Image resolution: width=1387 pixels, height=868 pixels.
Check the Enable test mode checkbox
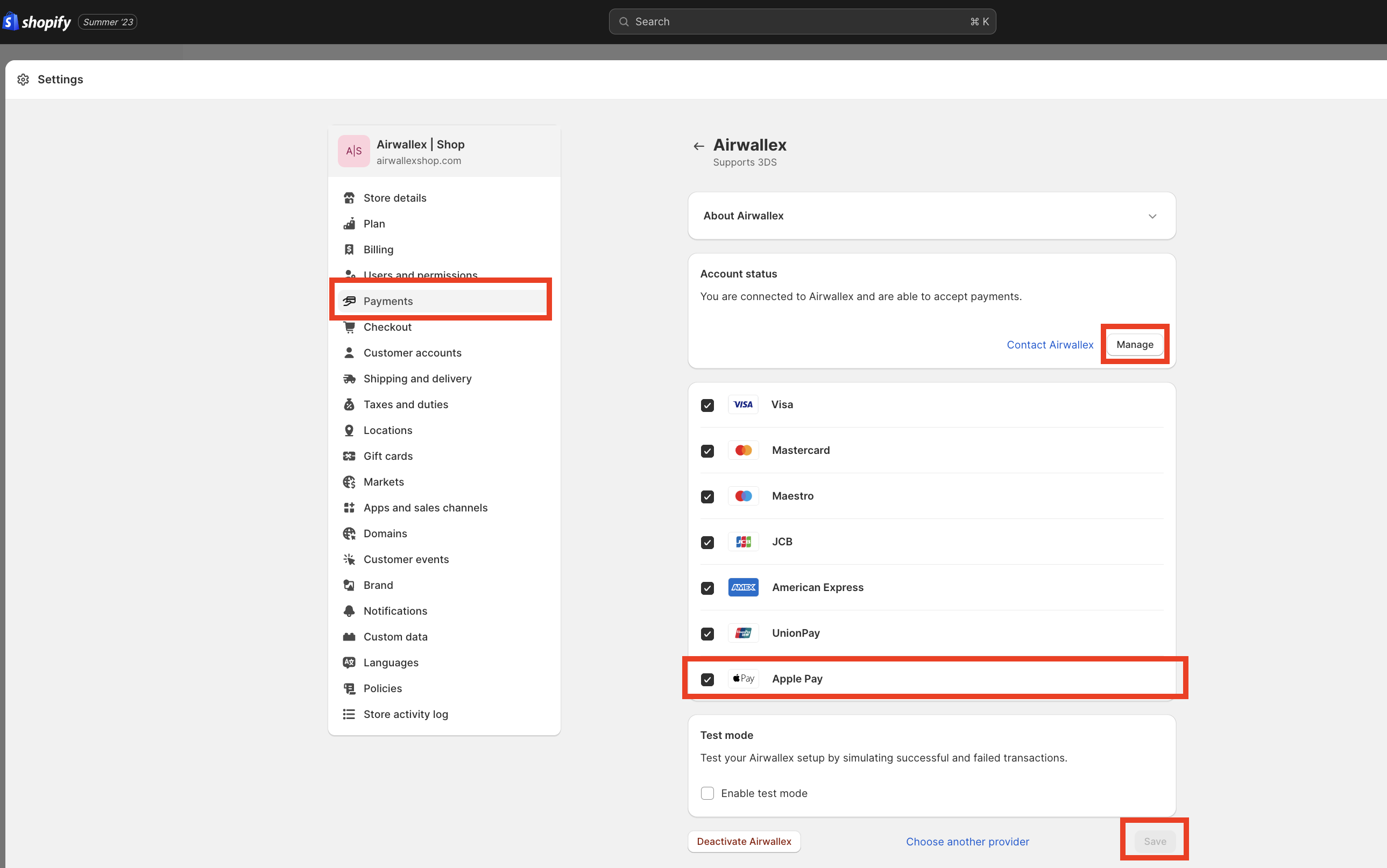tap(707, 793)
